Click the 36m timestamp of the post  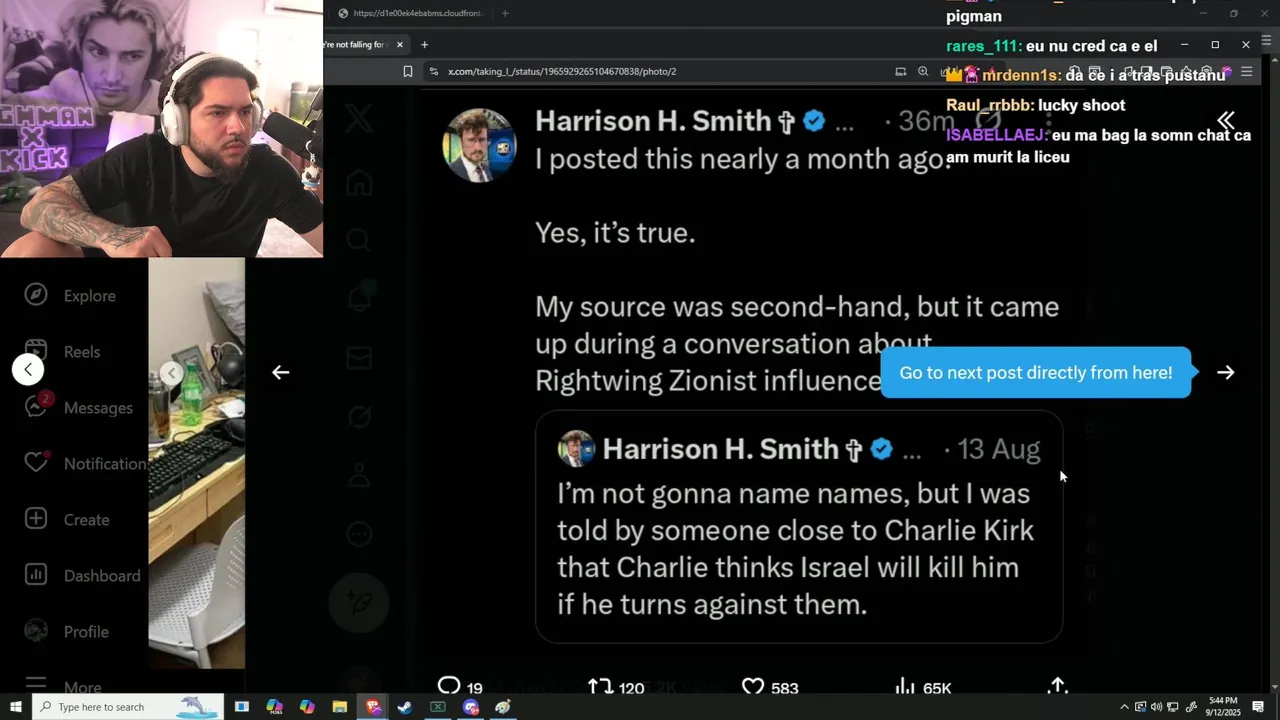click(926, 122)
